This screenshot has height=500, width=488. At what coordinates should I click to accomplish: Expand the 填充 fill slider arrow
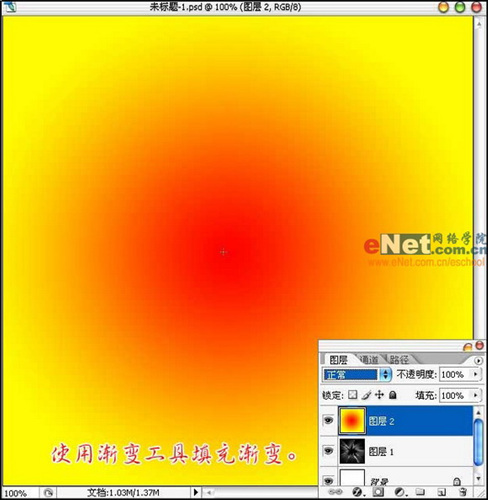(x=476, y=395)
